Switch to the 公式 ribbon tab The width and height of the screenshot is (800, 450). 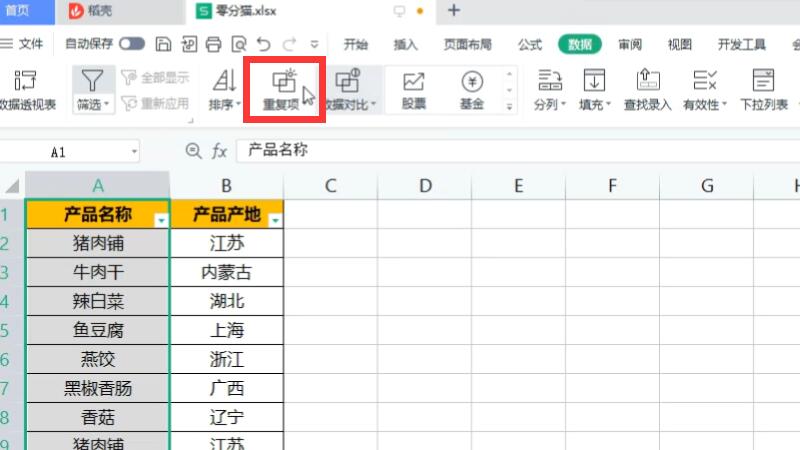(530, 44)
